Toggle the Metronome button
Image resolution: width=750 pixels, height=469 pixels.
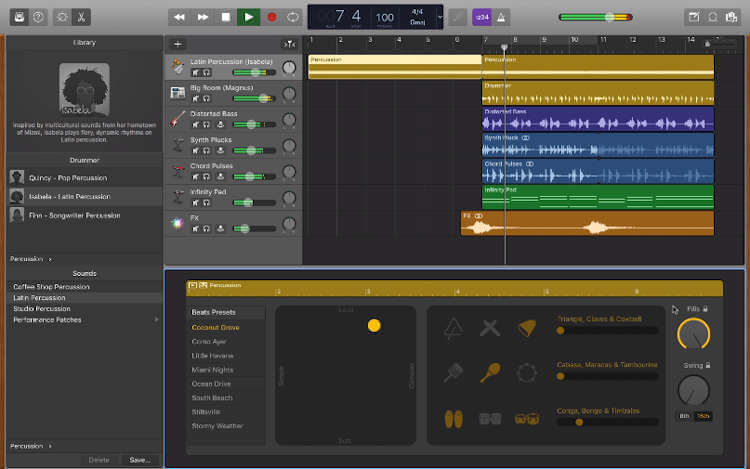click(x=501, y=17)
